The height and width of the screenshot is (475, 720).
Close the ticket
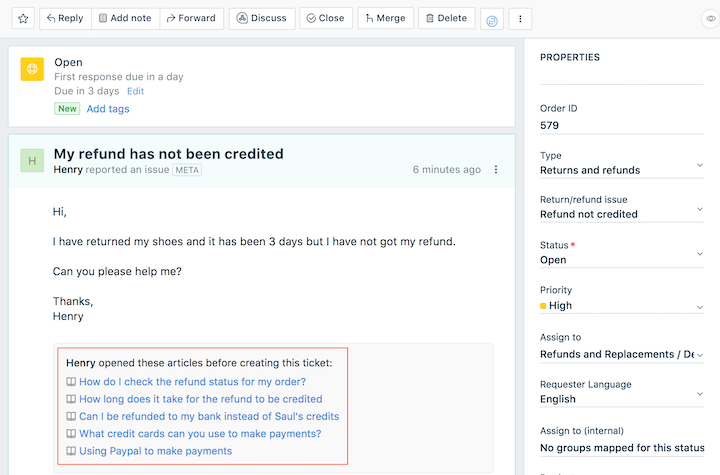326,18
